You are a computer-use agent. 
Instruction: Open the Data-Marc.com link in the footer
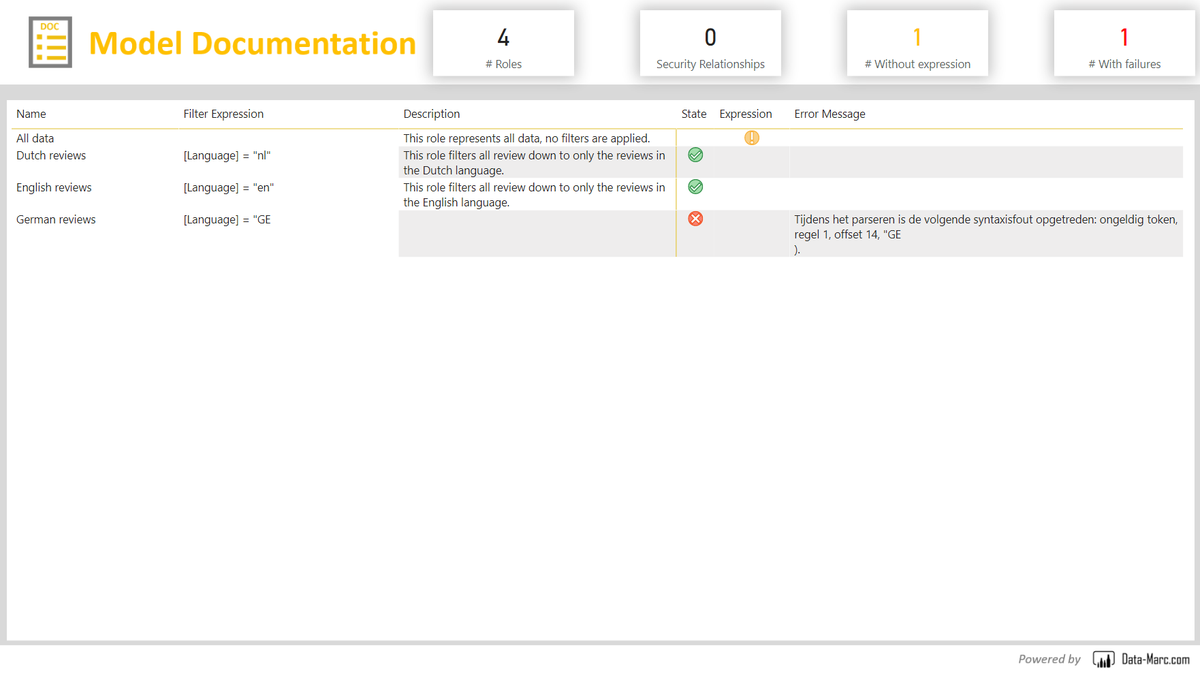point(1155,659)
